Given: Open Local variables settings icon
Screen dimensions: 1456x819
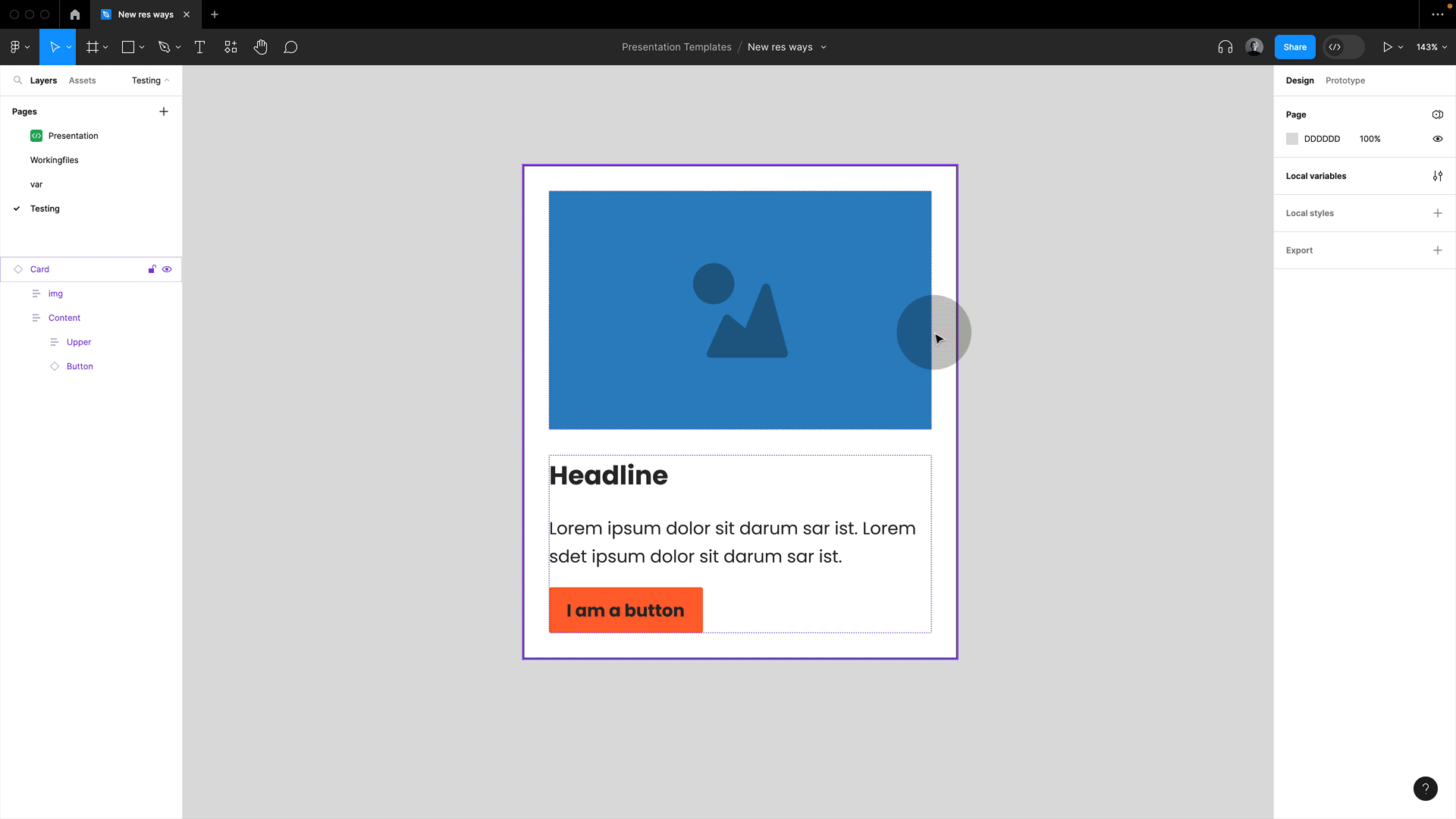Looking at the screenshot, I should 1437,176.
